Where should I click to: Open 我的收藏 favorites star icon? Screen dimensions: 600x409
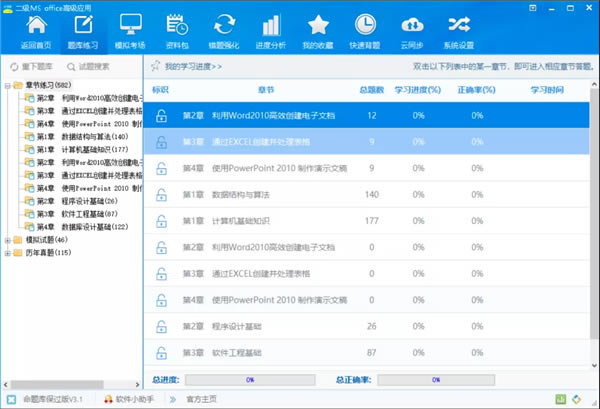point(318,26)
